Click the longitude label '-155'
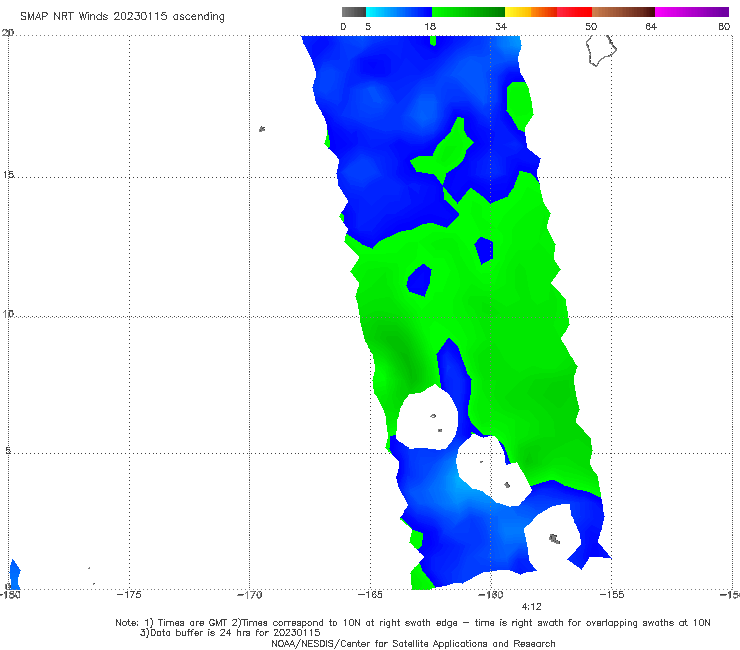740x650 pixels. tap(612, 594)
